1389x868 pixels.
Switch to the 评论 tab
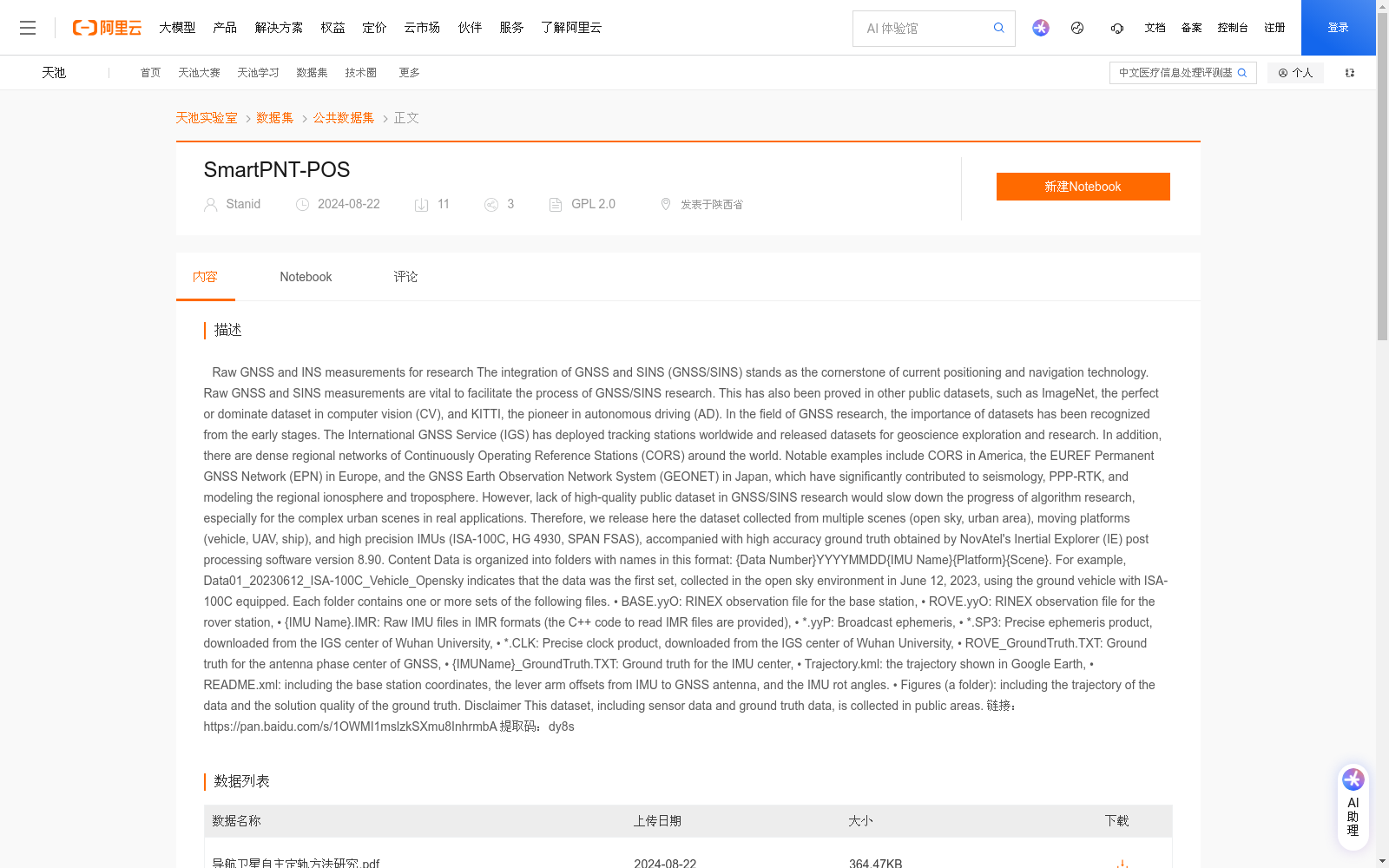[405, 277]
